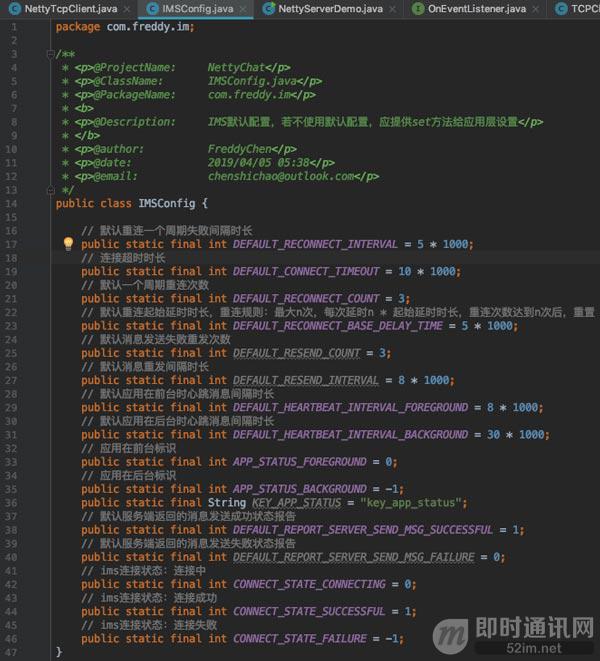Click the package name com.freddy.im
The image size is (600, 661).
148,27
